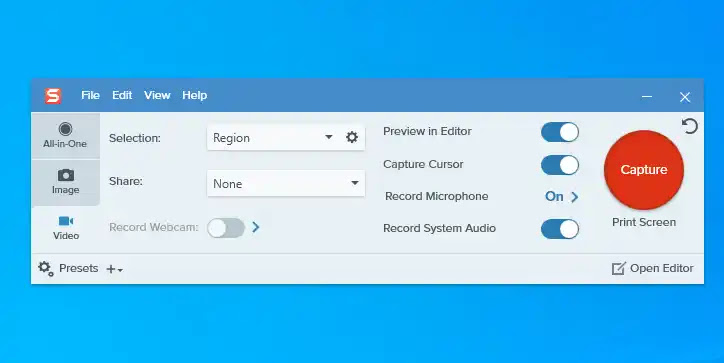The image size is (724, 363).
Task: Open the add preset plus dropdown
Action: pyautogui.click(x=115, y=269)
